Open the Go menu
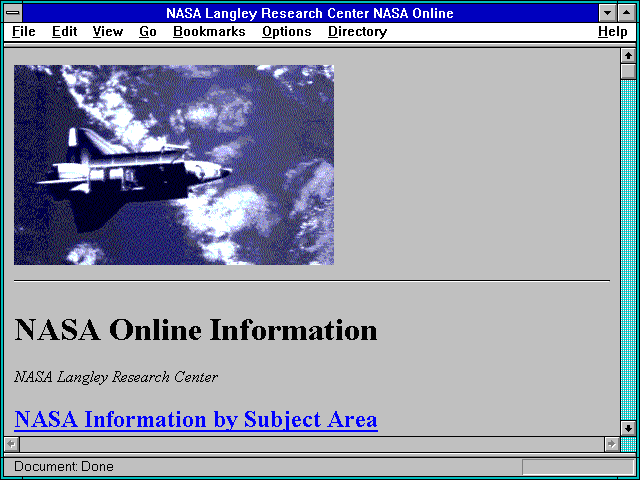Viewport: 640px width, 480px height. (x=148, y=32)
